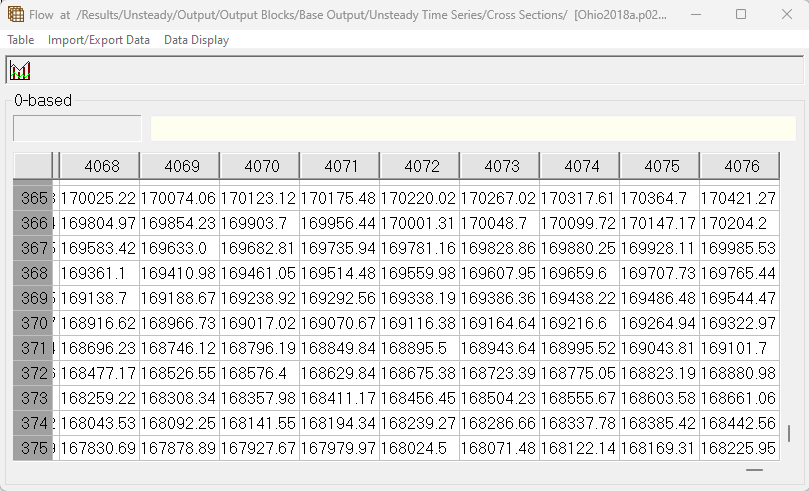Click cell value 168092.25
This screenshot has width=809, height=491.
178,423
